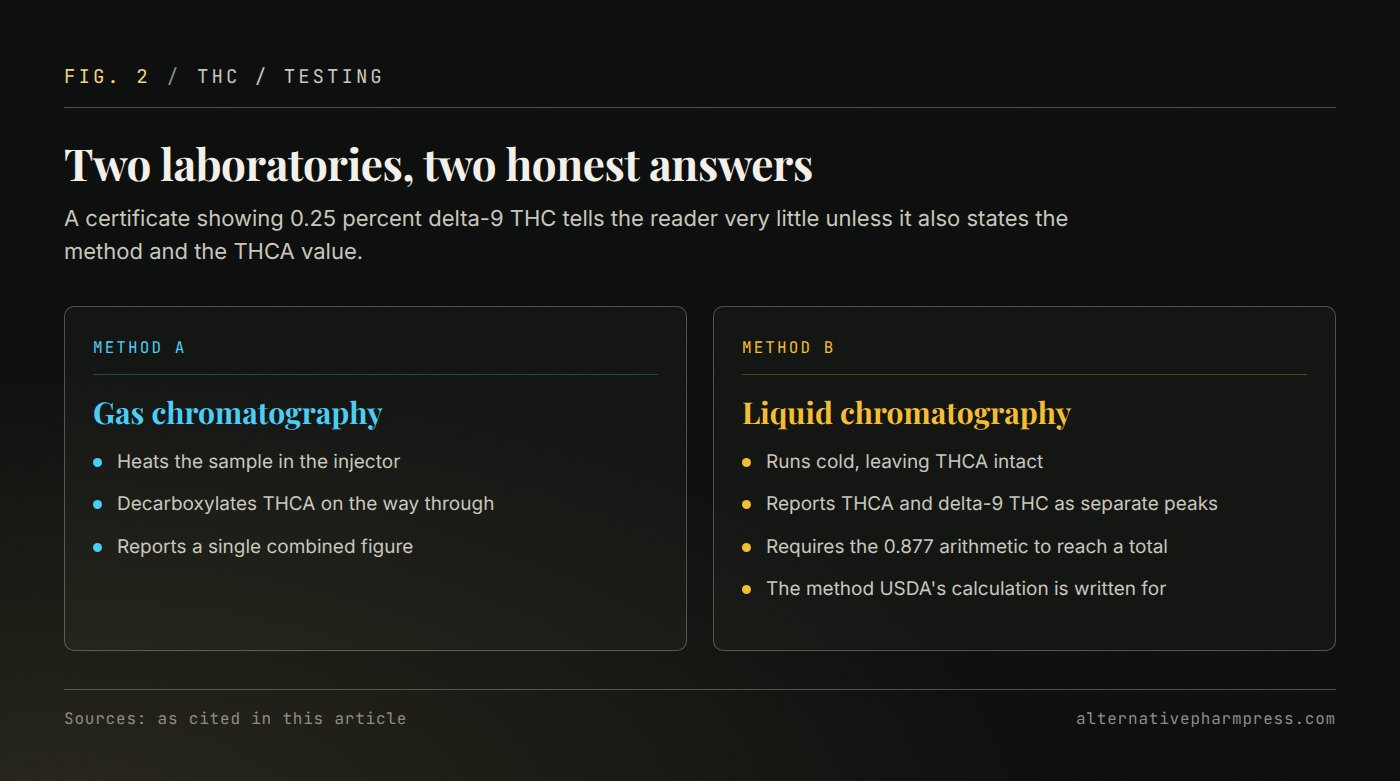Click the 'TESTING' breadcrumb text
This screenshot has height=781, width=1400.
click(334, 76)
